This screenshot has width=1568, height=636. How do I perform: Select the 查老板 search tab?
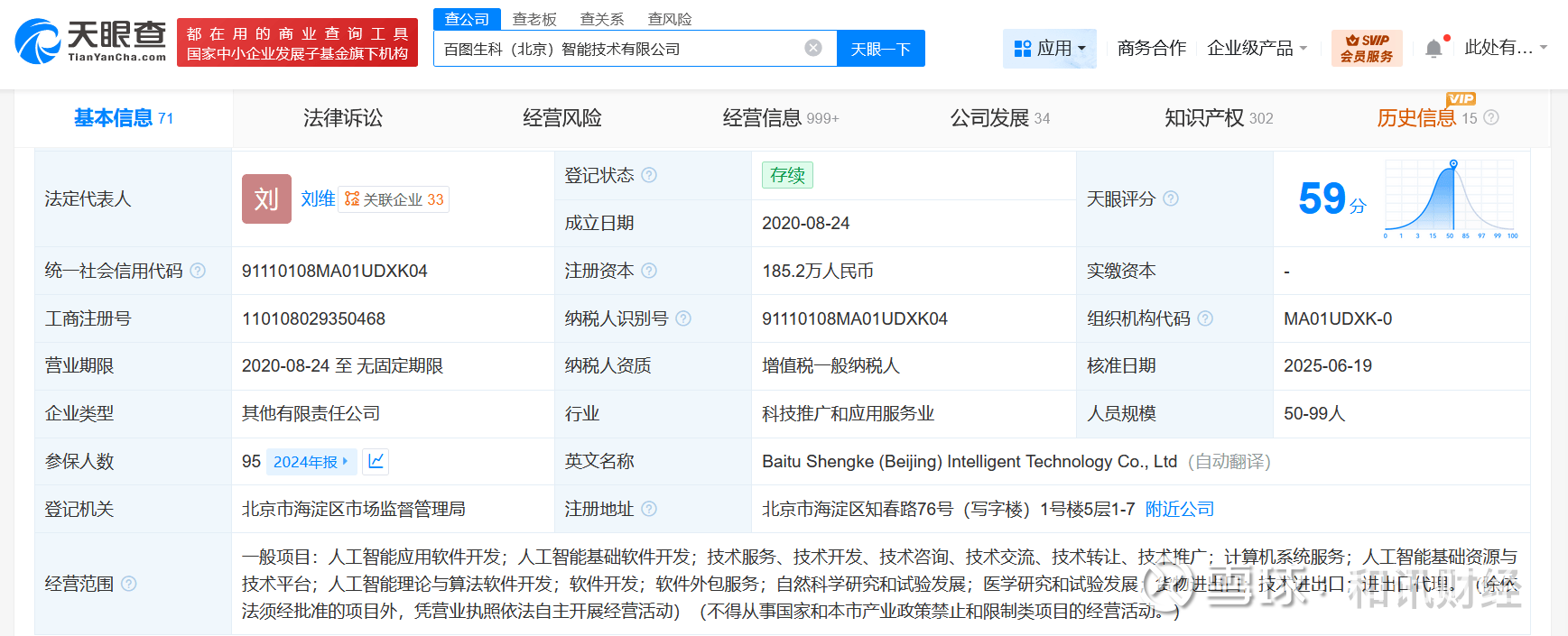click(x=534, y=19)
